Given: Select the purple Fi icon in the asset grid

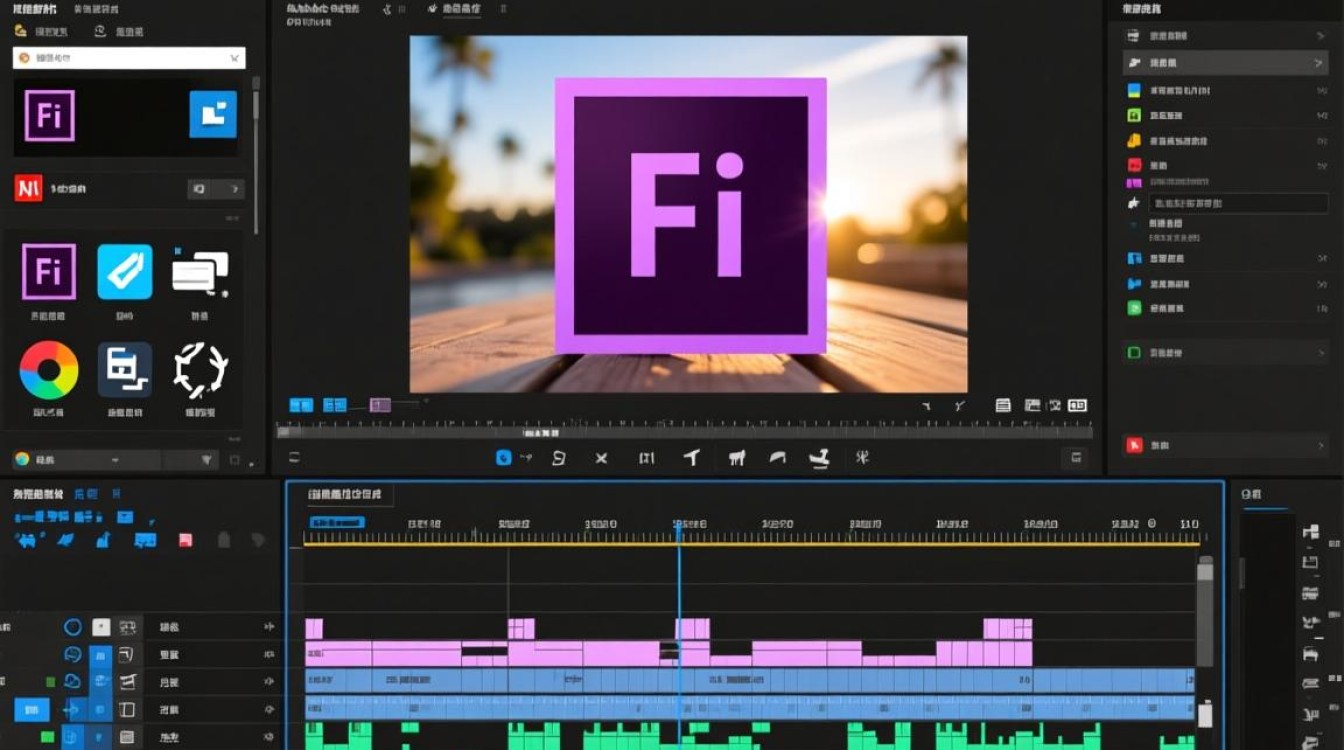Looking at the screenshot, I should pos(49,272).
